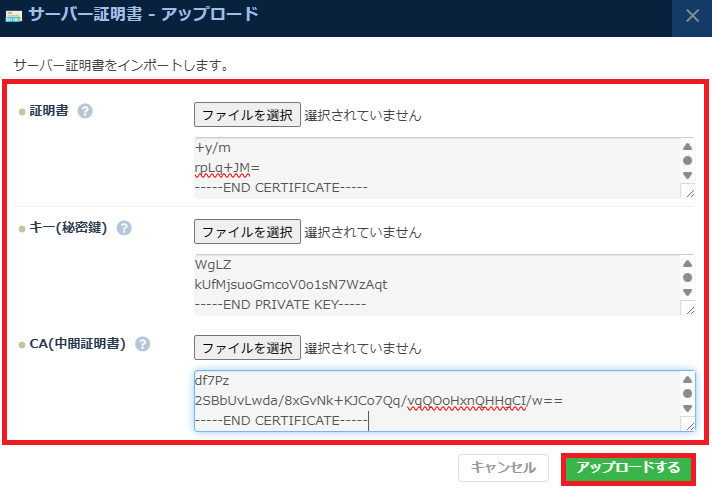
Task: Click the scrollbar thumb in the CA text area
Action: pos(687,393)
